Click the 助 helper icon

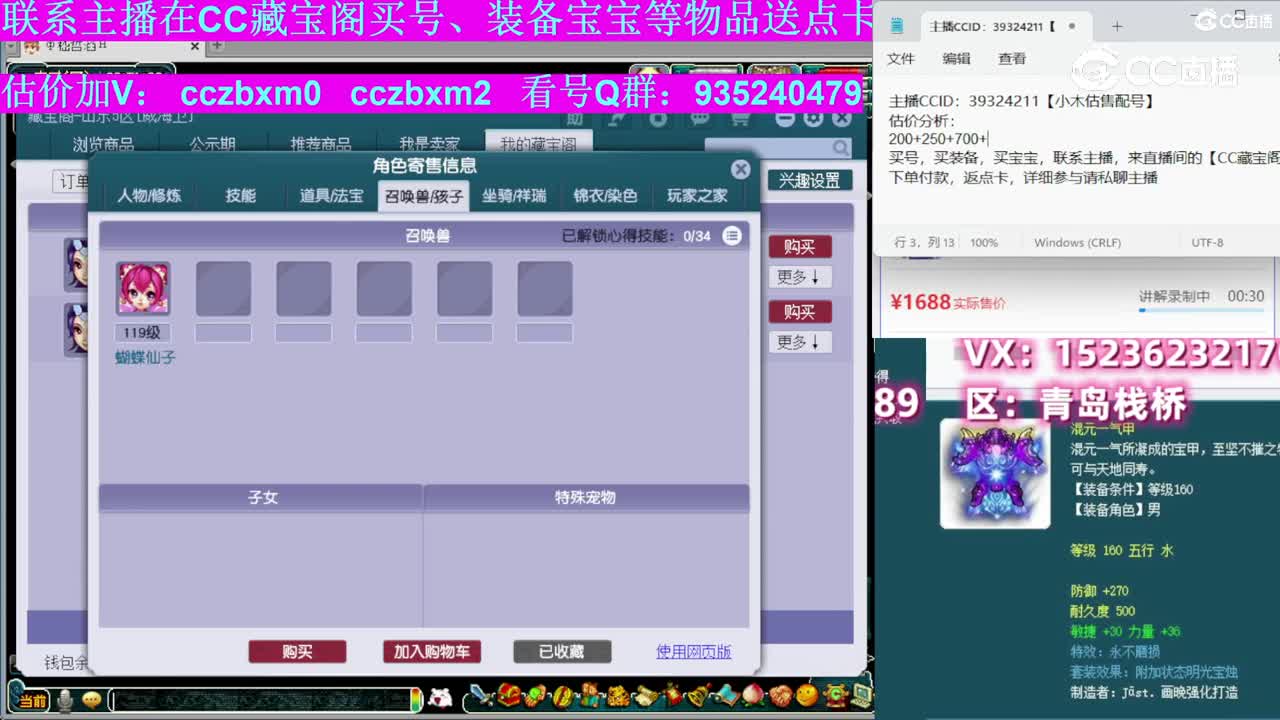click(x=575, y=118)
